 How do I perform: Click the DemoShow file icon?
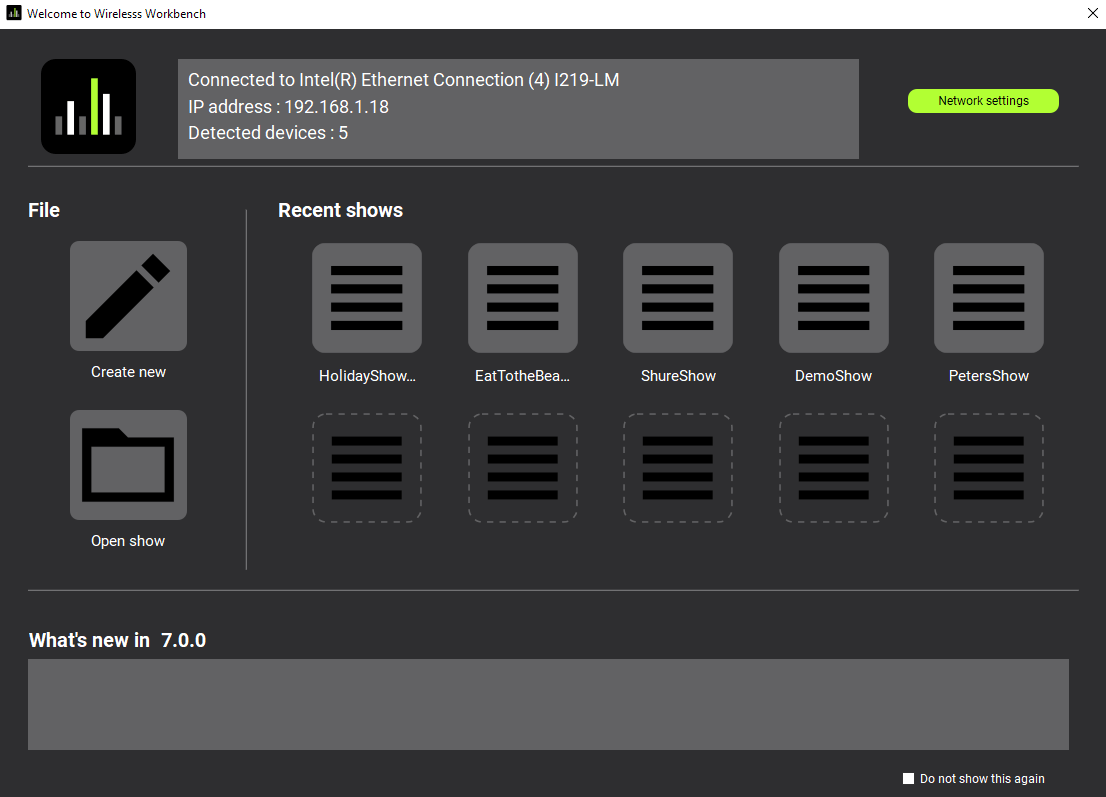(x=833, y=297)
